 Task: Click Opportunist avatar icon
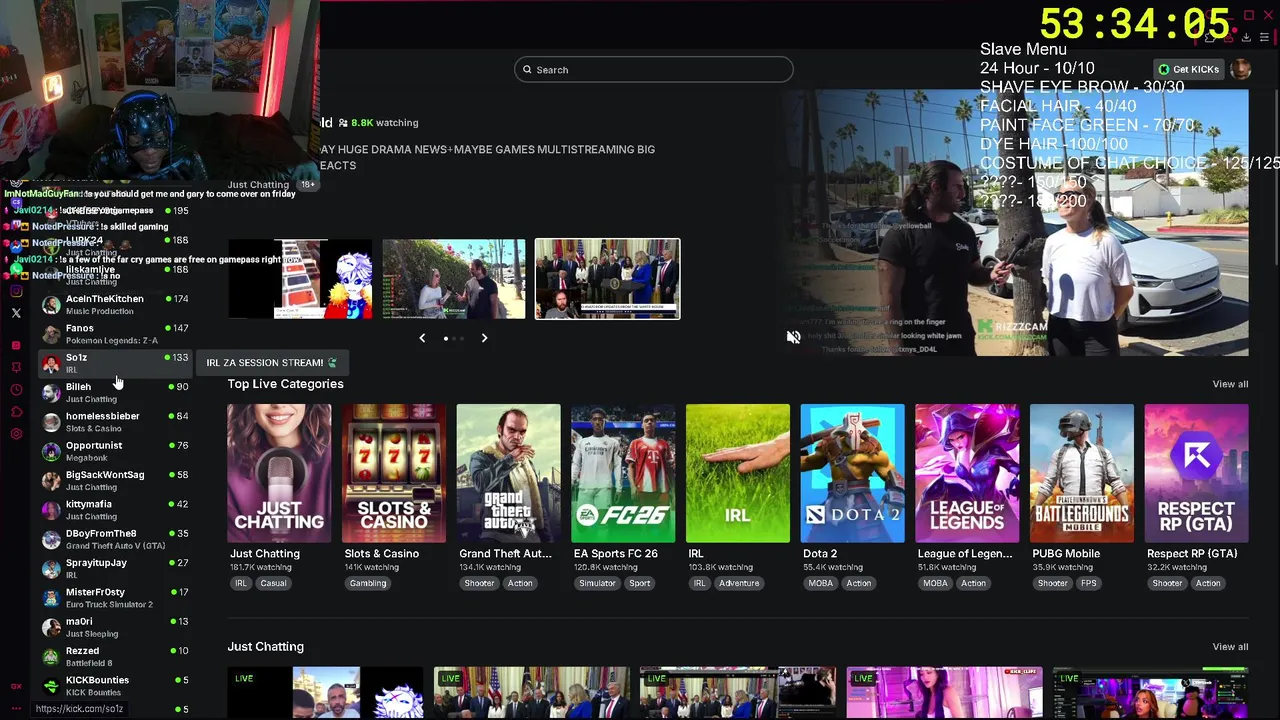51,451
